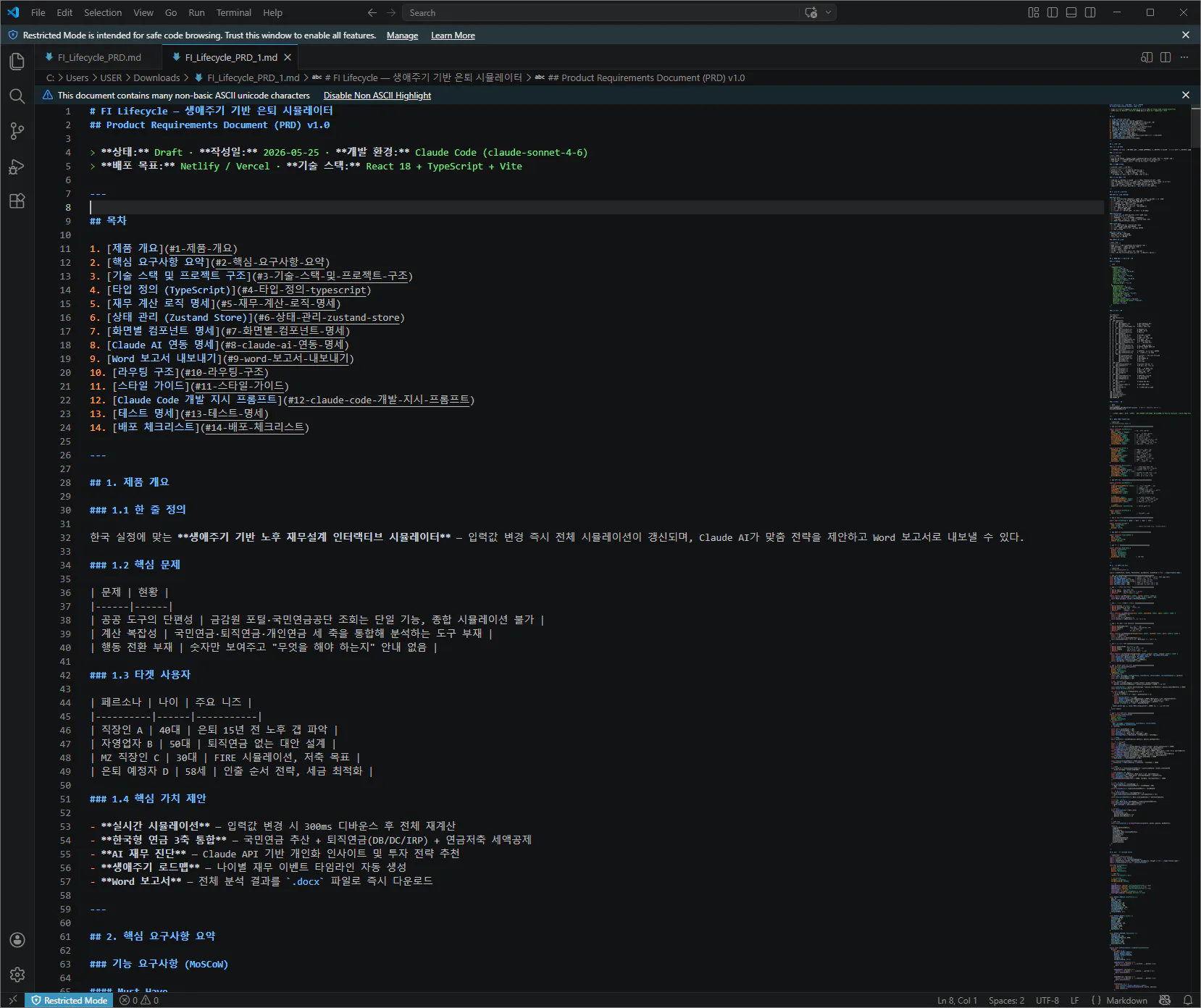Open the Customize Layout icon
This screenshot has height=1008, width=1201.
pos(1034,12)
